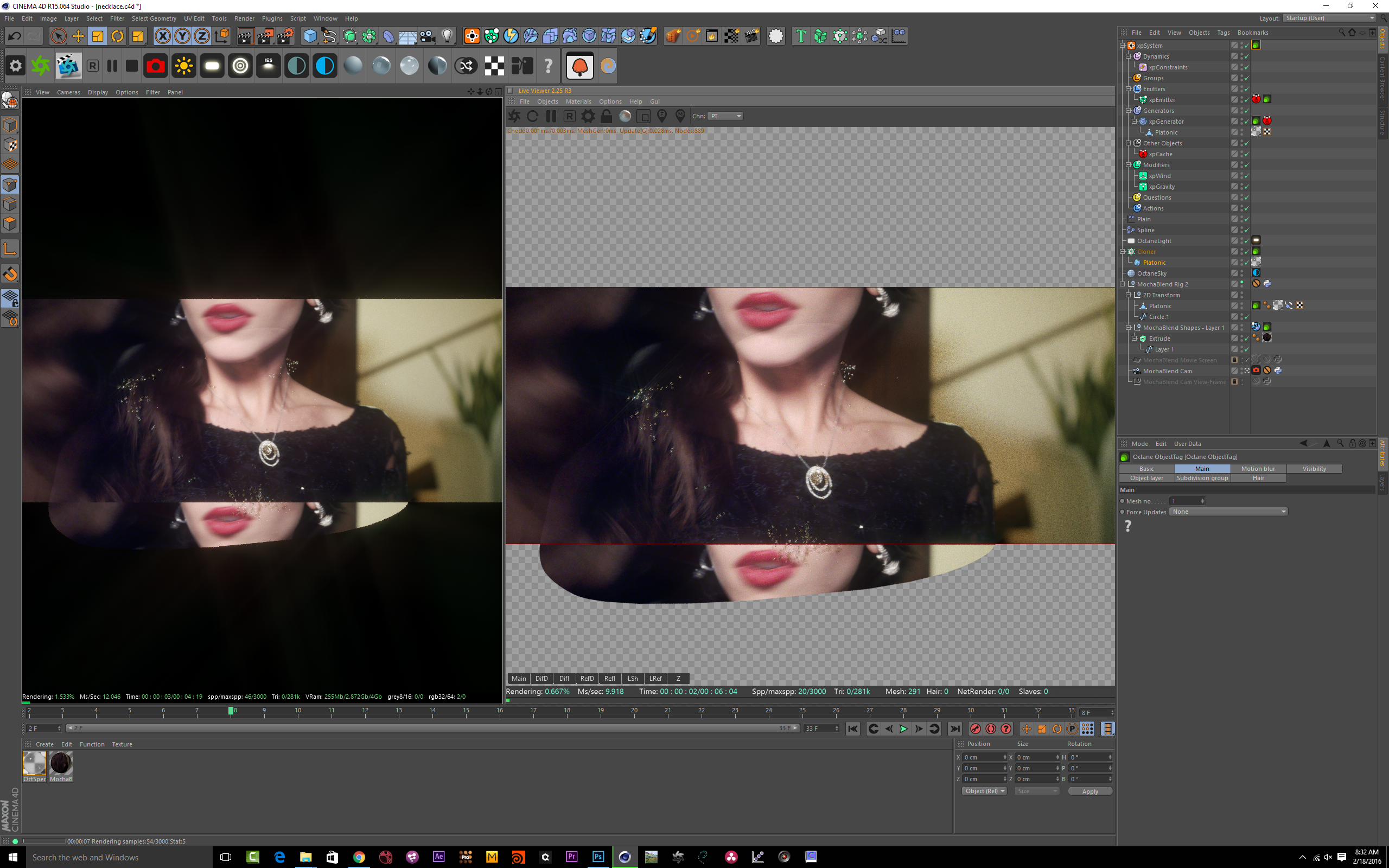The image size is (1389, 868).
Task: Click the Octane daylight sun icon
Action: click(184, 66)
